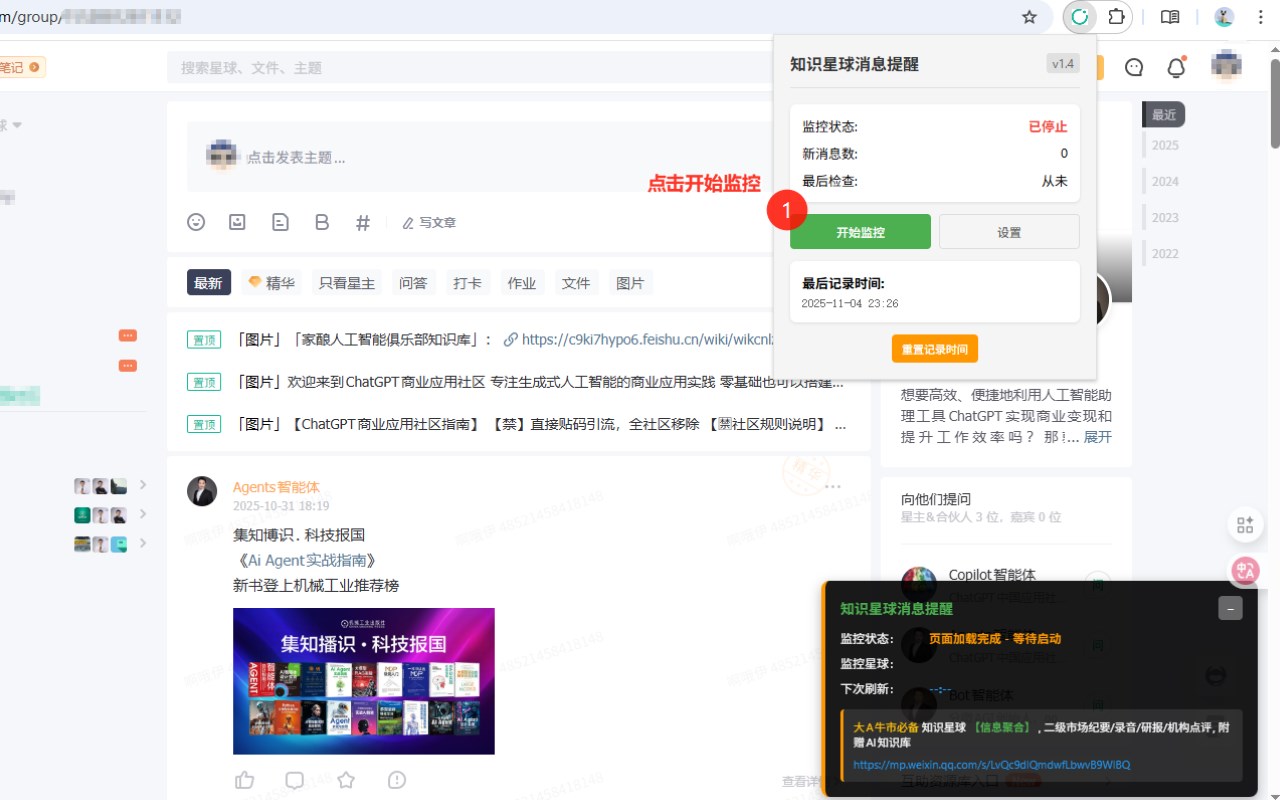The width and height of the screenshot is (1280, 800).
Task: Open the chat bubble icon beside the bell
Action: point(1134,67)
